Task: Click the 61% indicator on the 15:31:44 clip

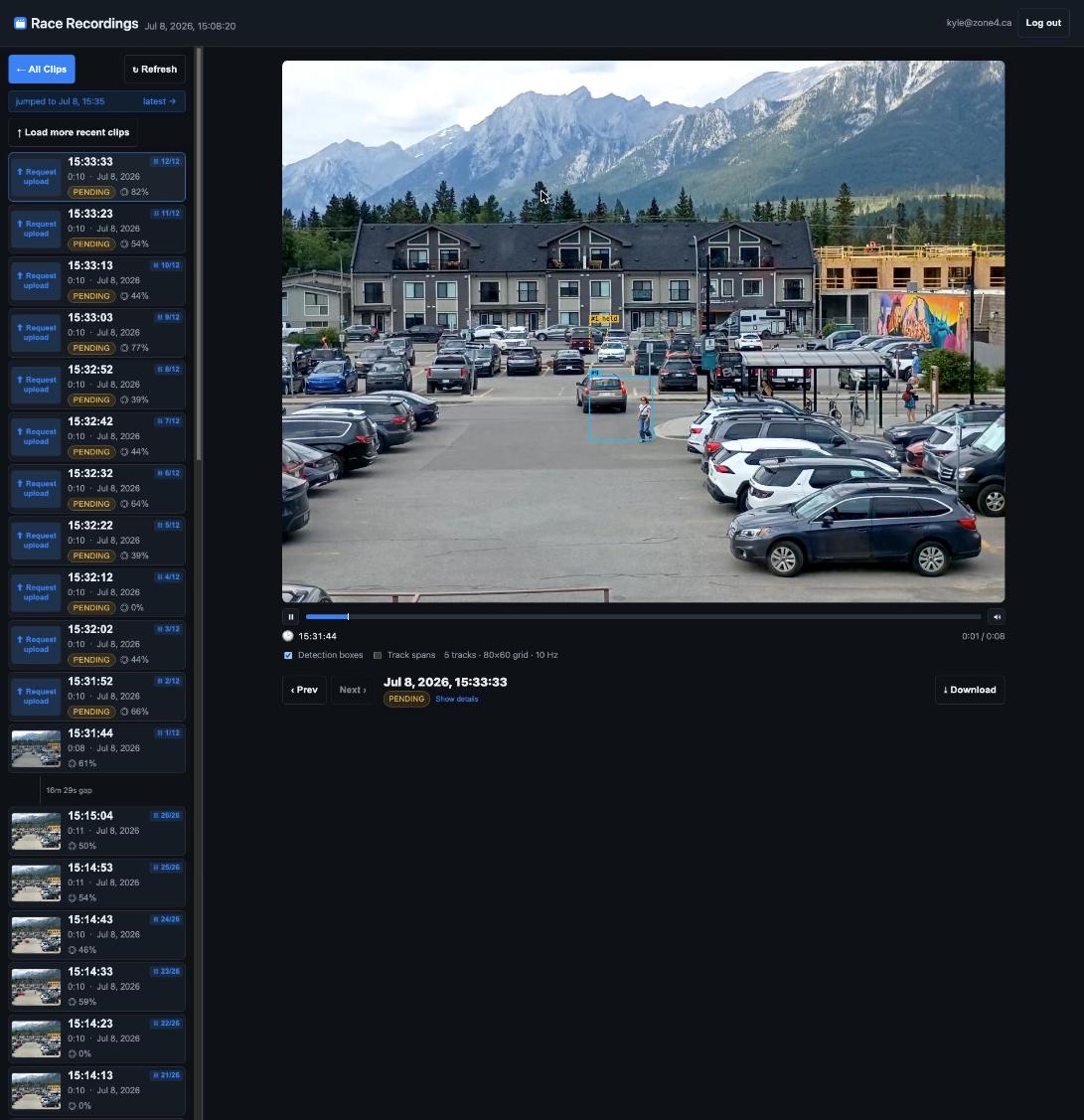Action: [x=82, y=763]
